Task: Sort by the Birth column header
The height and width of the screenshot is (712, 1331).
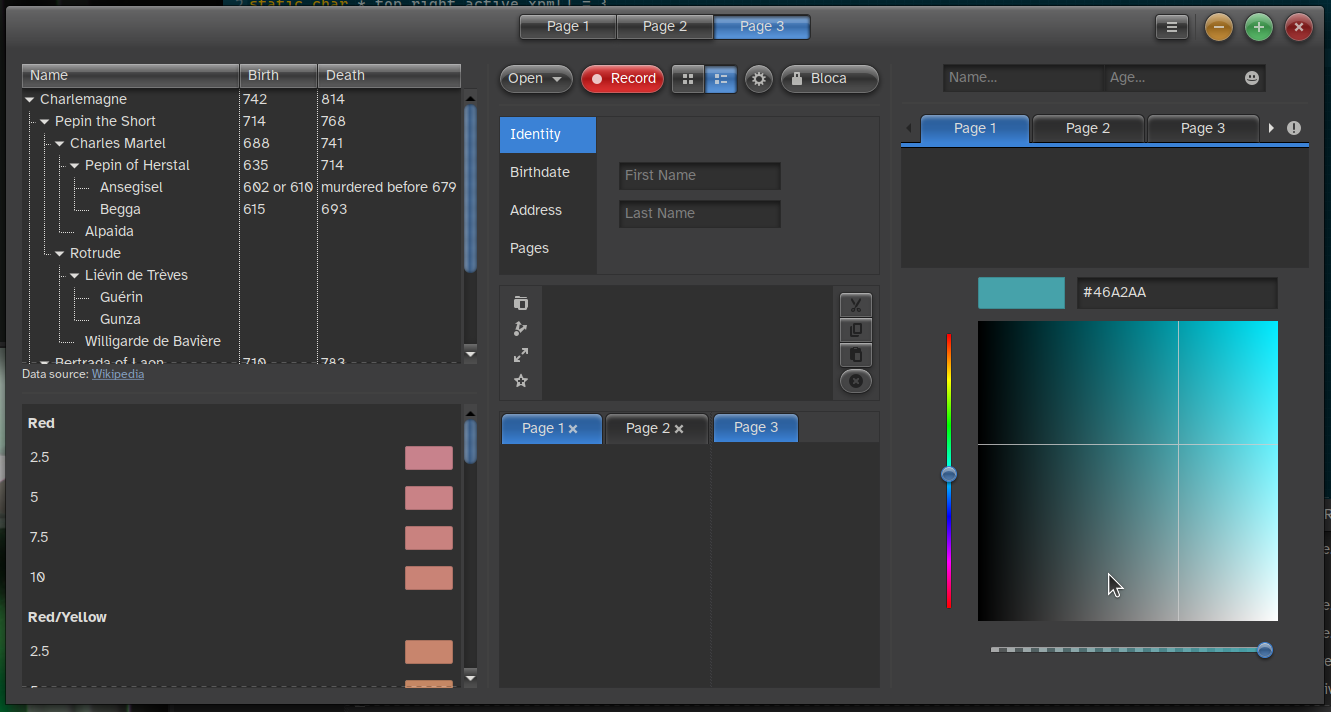Action: coord(279,76)
